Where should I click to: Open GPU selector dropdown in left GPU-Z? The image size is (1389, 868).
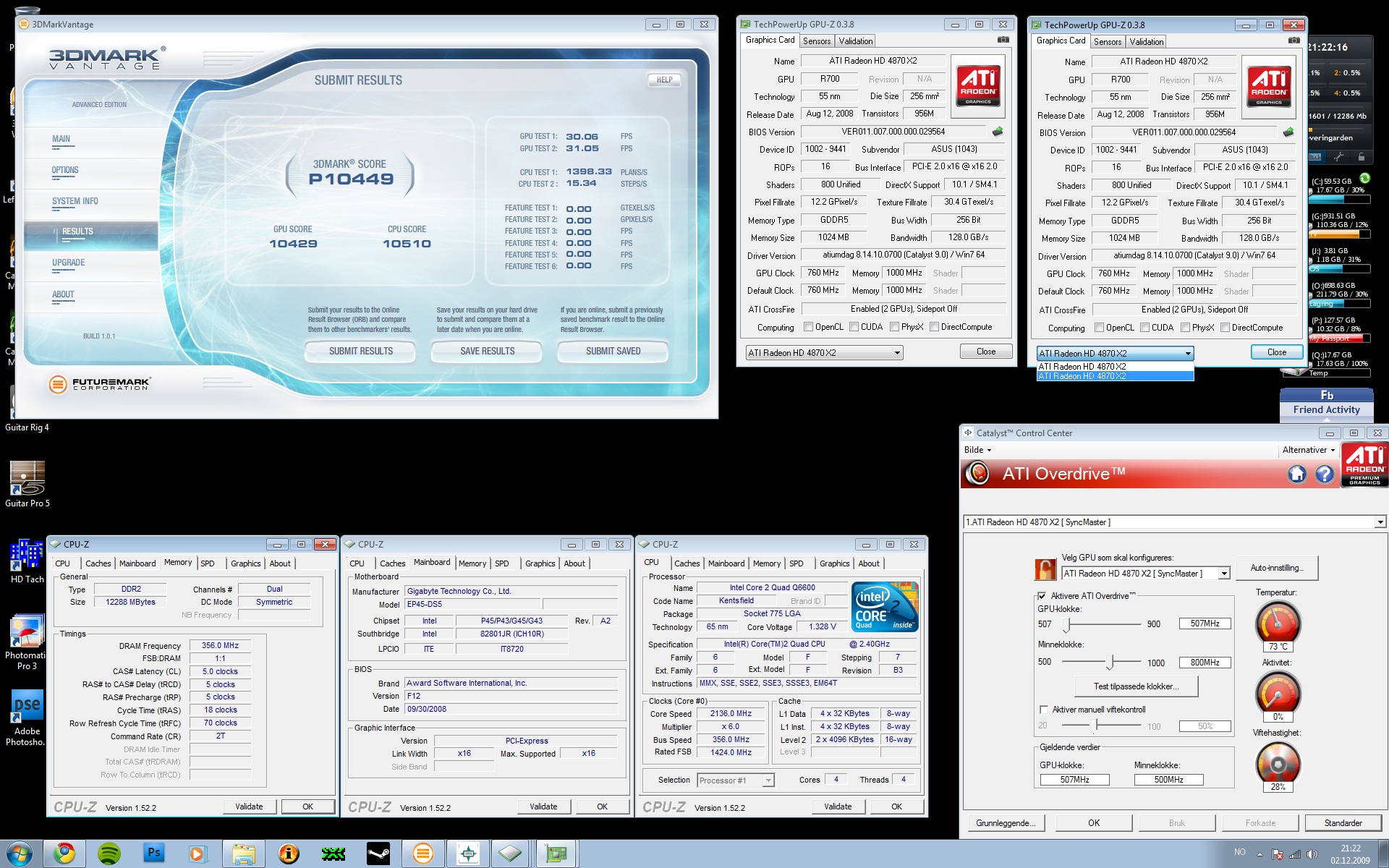click(824, 353)
